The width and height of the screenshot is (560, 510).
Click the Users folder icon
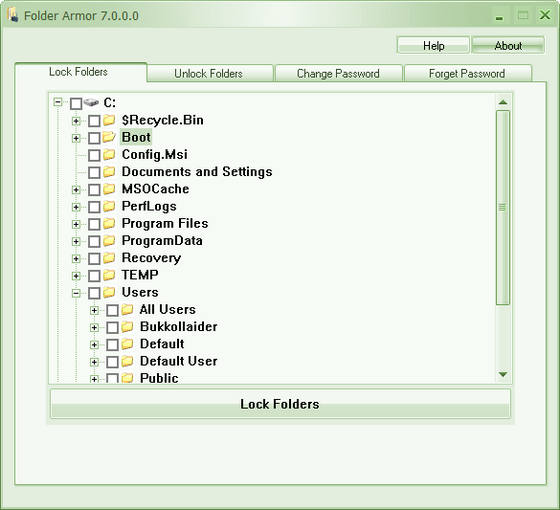(109, 292)
